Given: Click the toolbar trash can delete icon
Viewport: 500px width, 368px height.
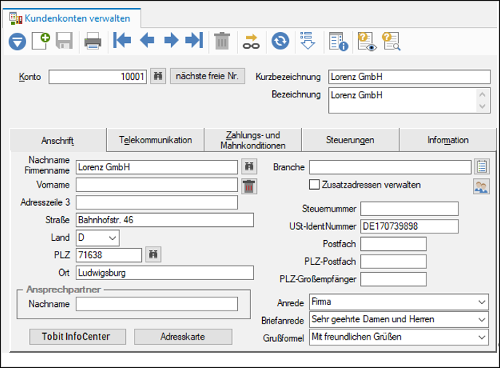Looking at the screenshot, I should tap(222, 41).
